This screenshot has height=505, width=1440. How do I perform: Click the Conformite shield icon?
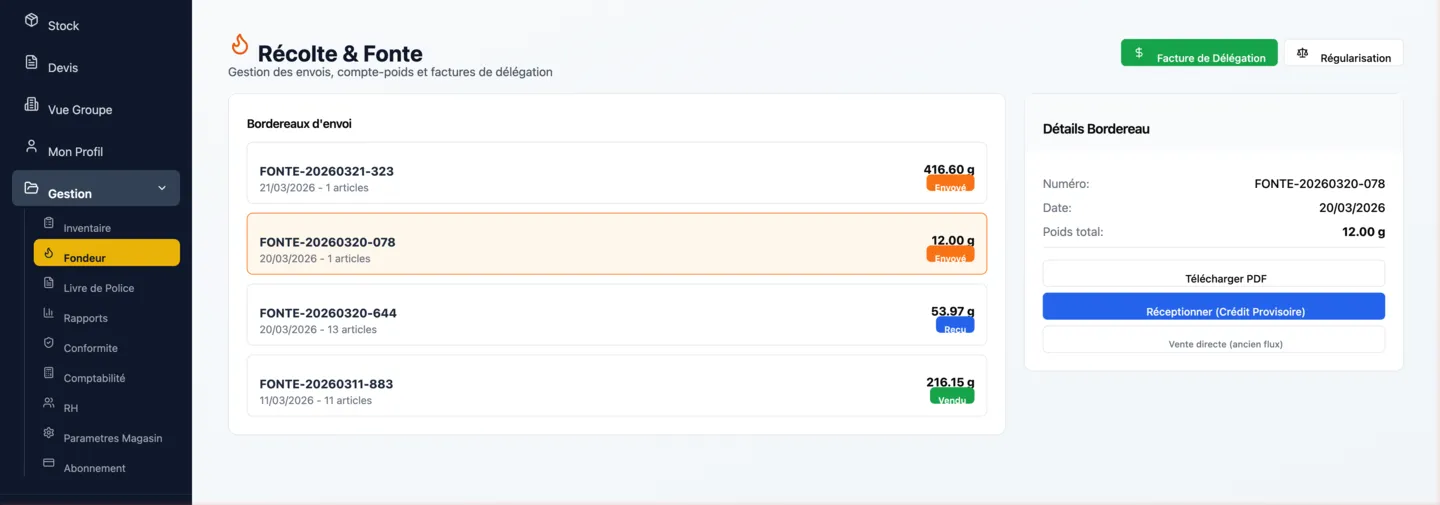click(48, 343)
